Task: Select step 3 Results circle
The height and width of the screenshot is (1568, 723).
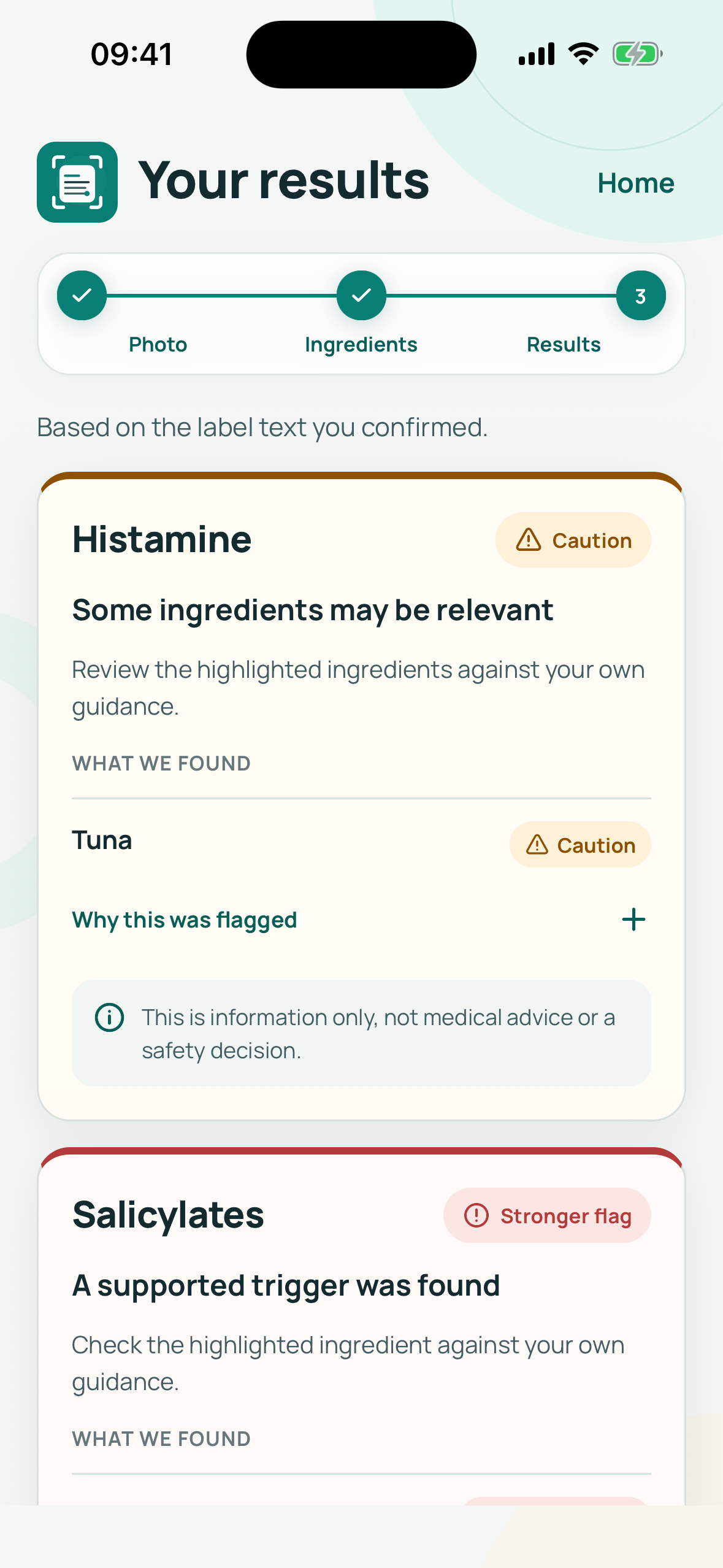Action: coord(641,296)
